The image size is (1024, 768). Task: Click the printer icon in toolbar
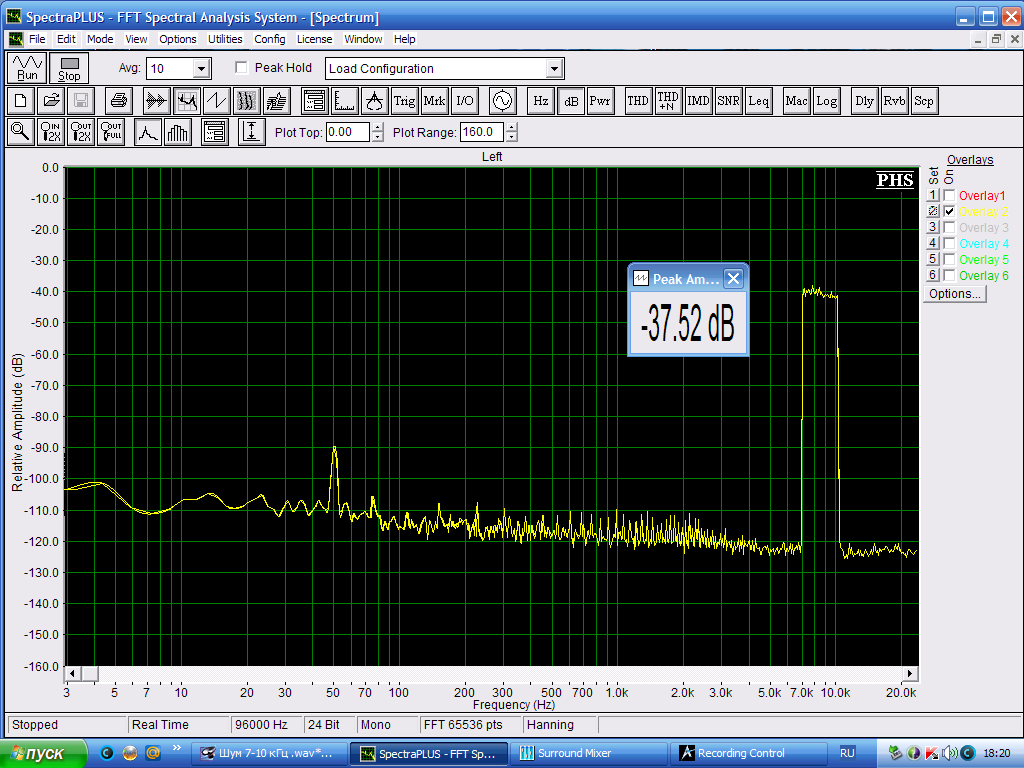[x=119, y=101]
